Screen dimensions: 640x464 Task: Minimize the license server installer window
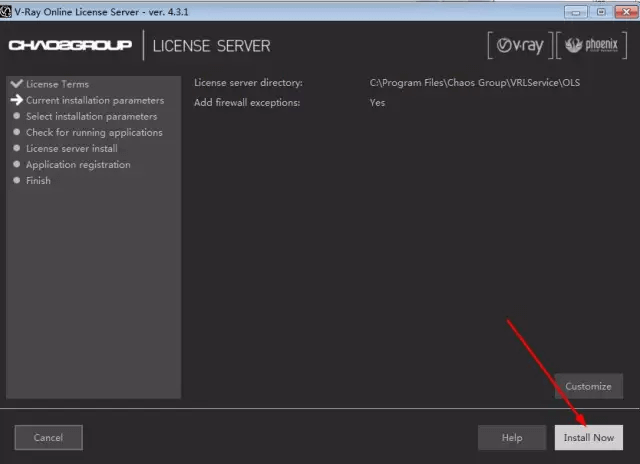tap(576, 12)
